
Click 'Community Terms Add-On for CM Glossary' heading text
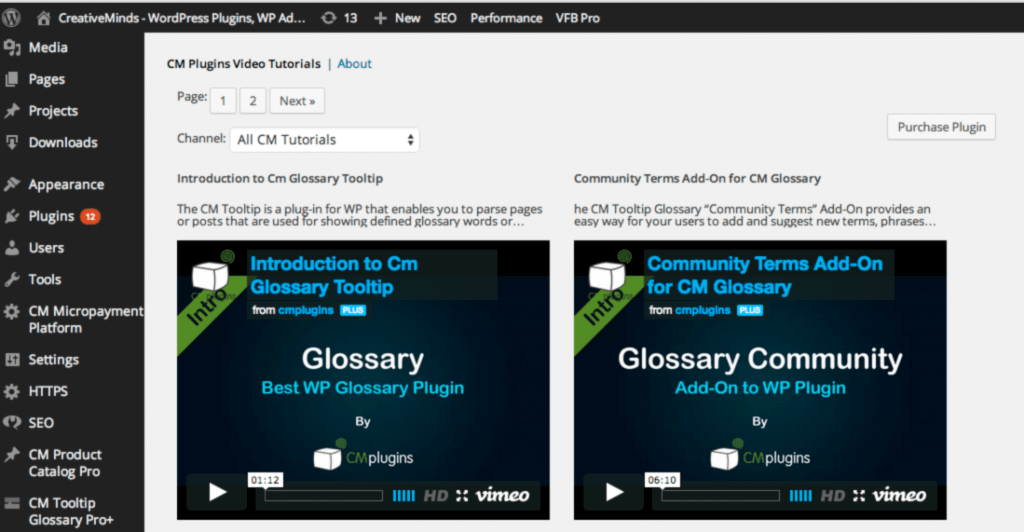pyautogui.click(x=697, y=178)
